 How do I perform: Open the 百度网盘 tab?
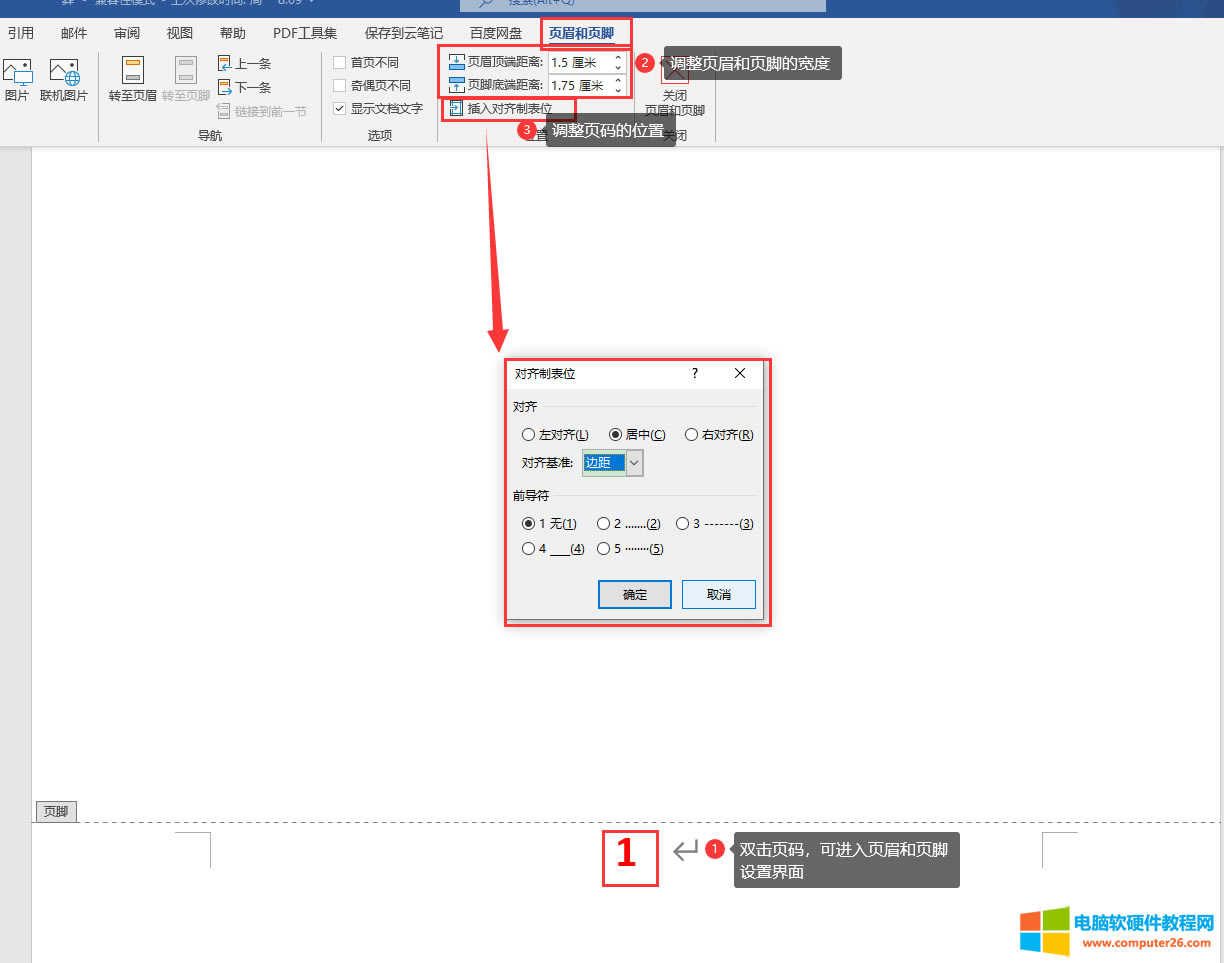(x=496, y=33)
